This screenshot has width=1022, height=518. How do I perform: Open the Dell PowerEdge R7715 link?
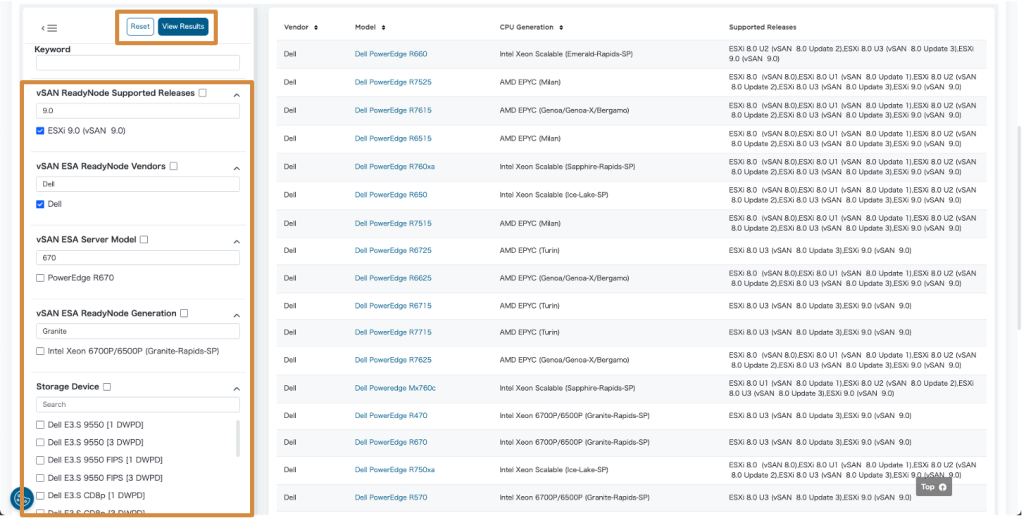tap(393, 332)
